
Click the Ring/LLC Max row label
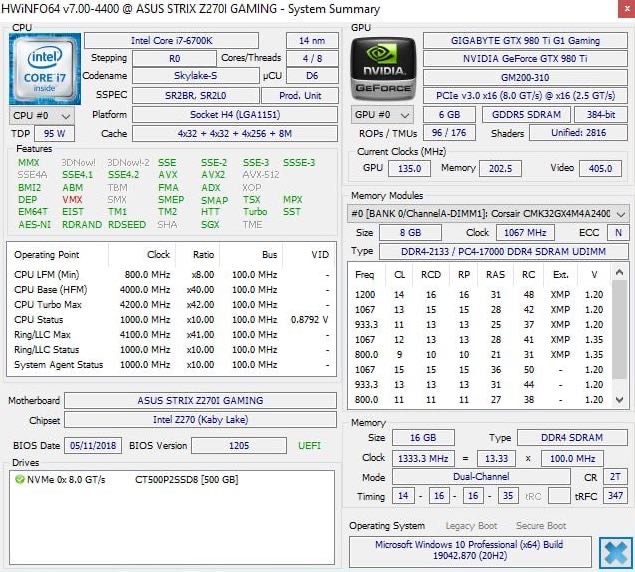pyautogui.click(x=43, y=335)
